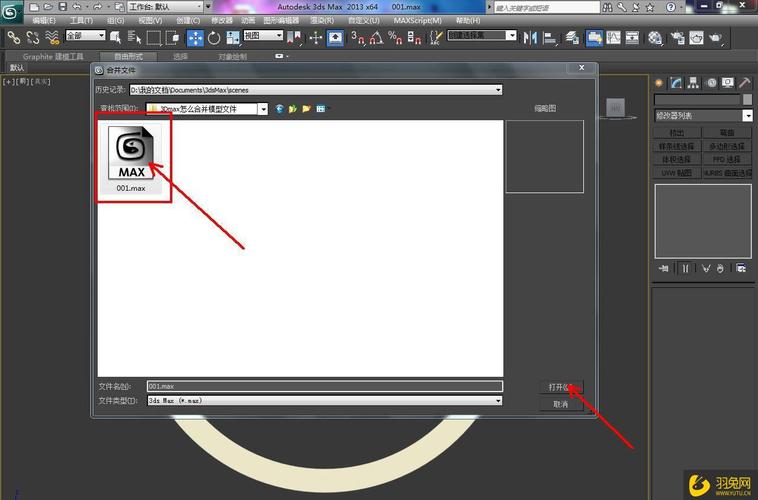This screenshot has width=758, height=500.
Task: Click the Utilities hammer icon
Action: tap(743, 82)
